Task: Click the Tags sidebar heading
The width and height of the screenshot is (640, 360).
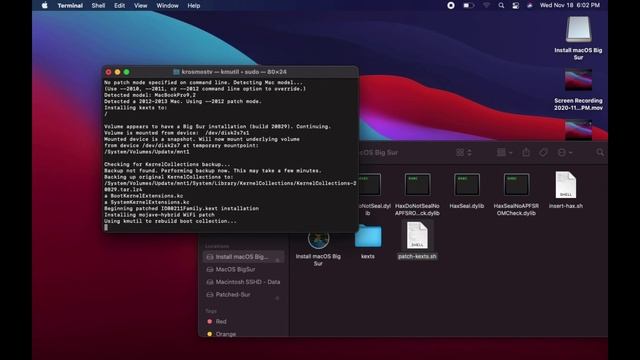Action: 211,311
